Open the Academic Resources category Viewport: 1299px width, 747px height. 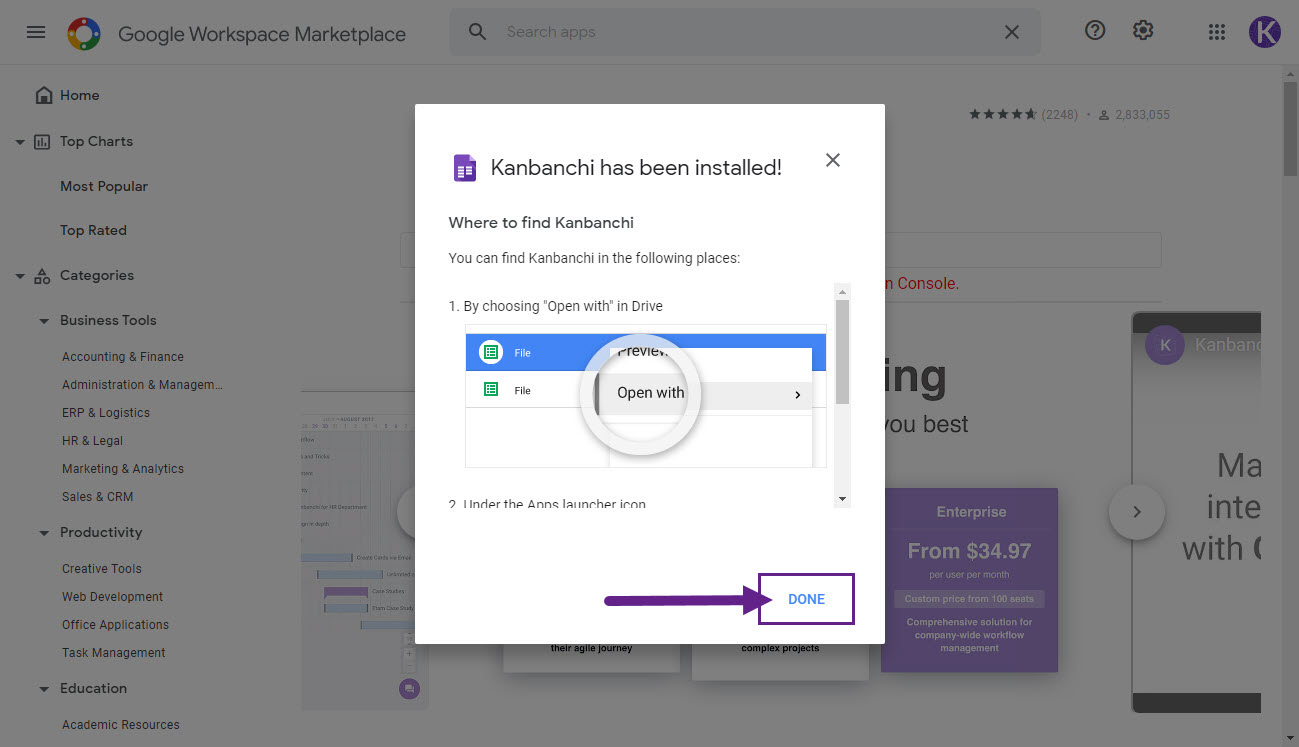(121, 725)
